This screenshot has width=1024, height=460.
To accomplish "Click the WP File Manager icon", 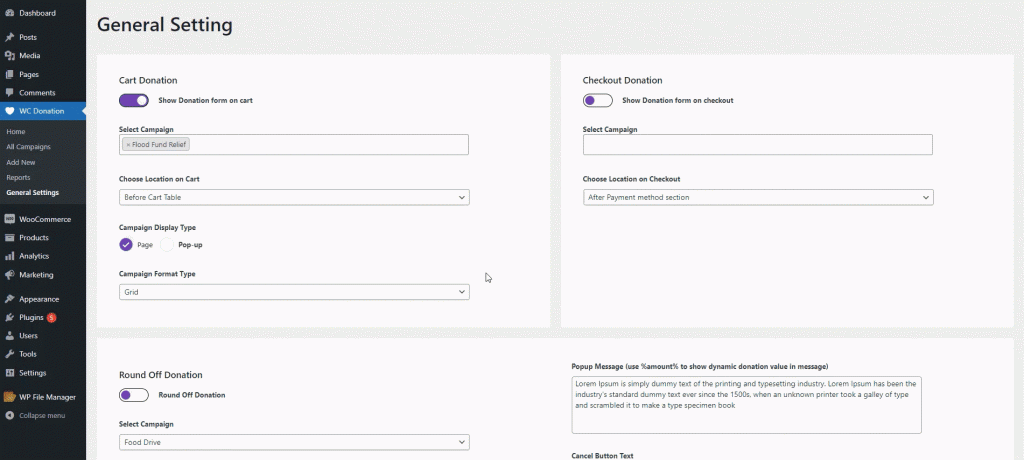I will tap(9, 397).
